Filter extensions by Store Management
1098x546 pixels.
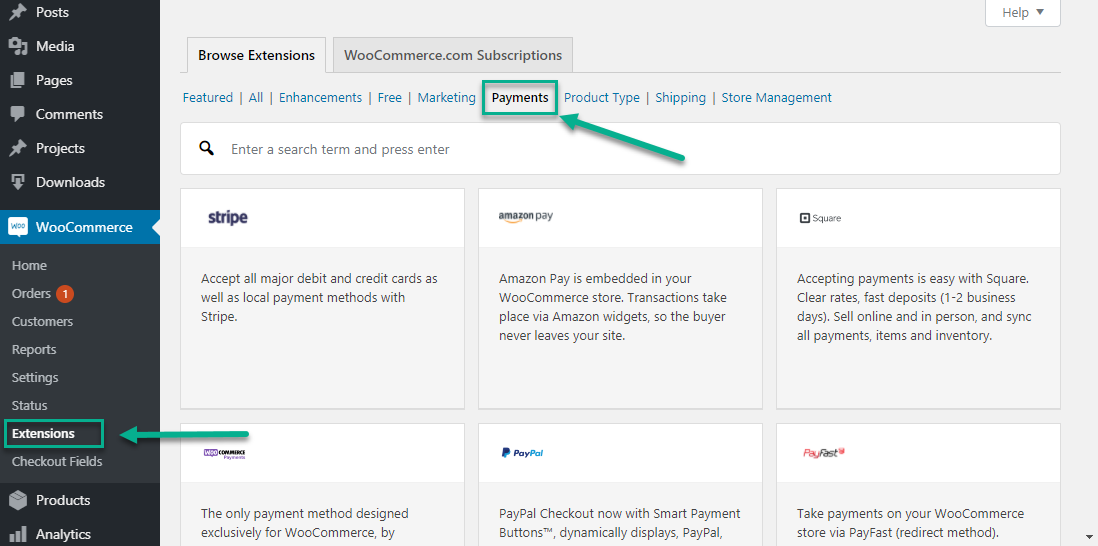coord(777,97)
